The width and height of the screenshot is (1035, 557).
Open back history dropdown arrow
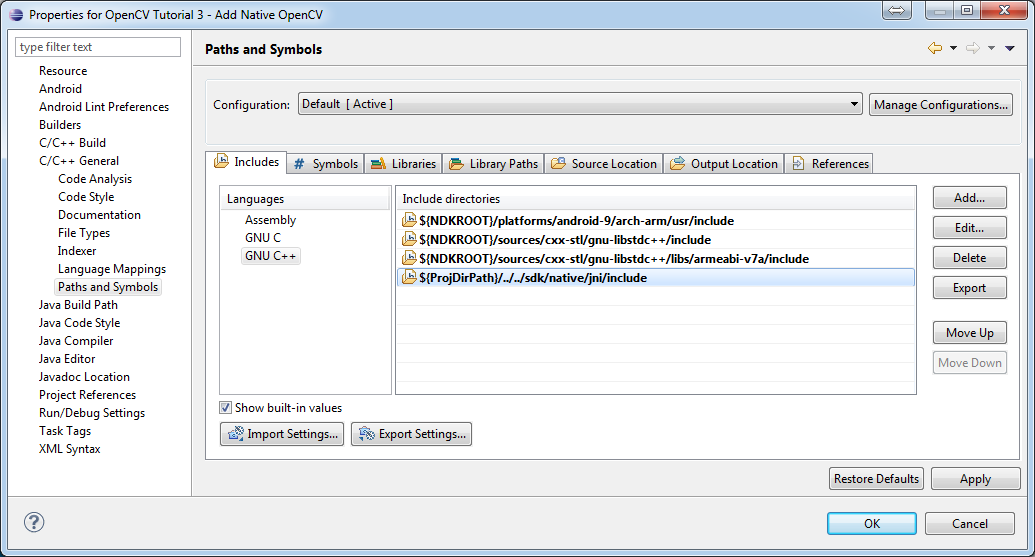coord(953,48)
